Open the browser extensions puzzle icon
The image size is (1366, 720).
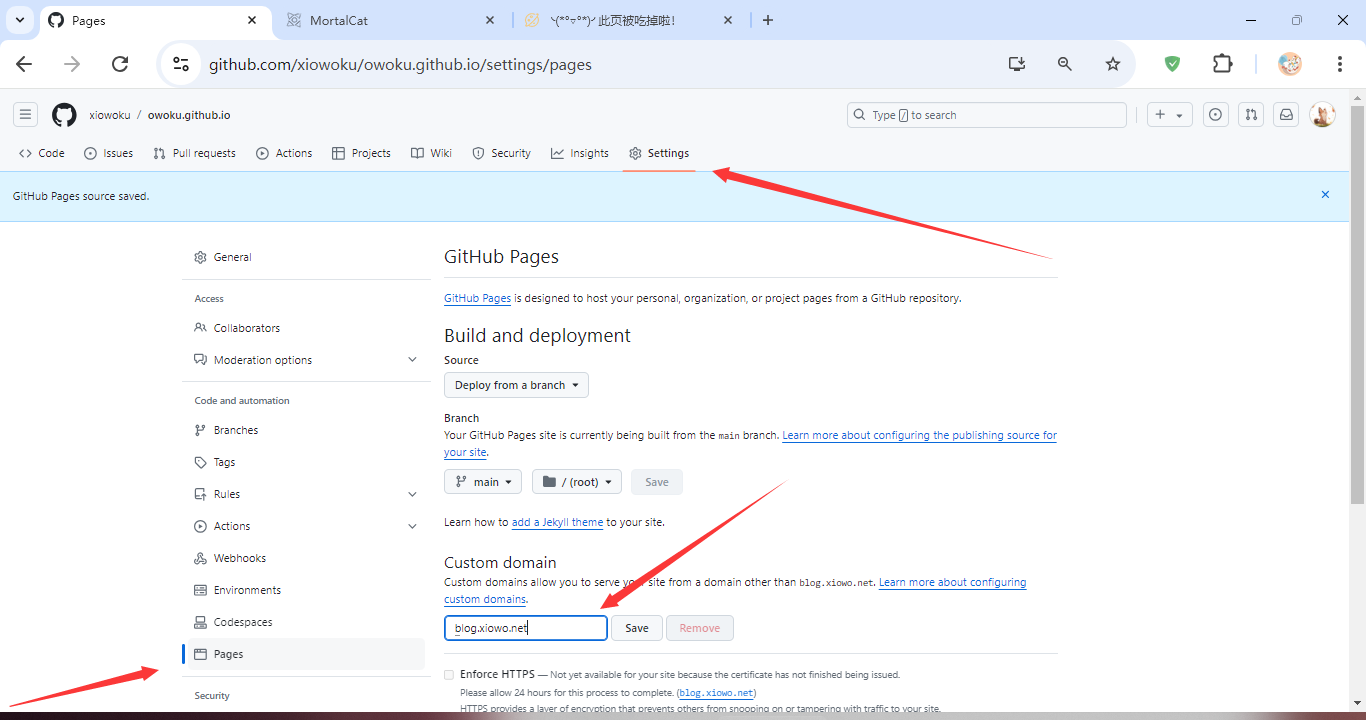point(1222,64)
